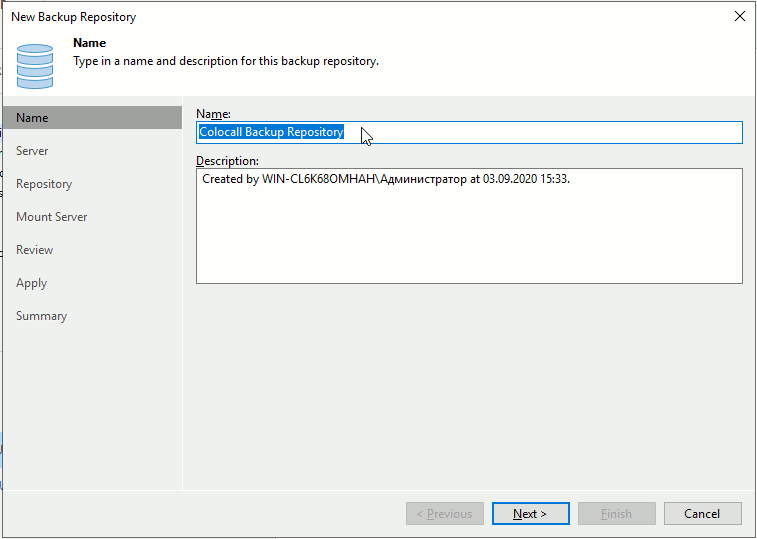Close the New Backup Repository dialog
Screen dimensions: 757x539
pos(739,16)
